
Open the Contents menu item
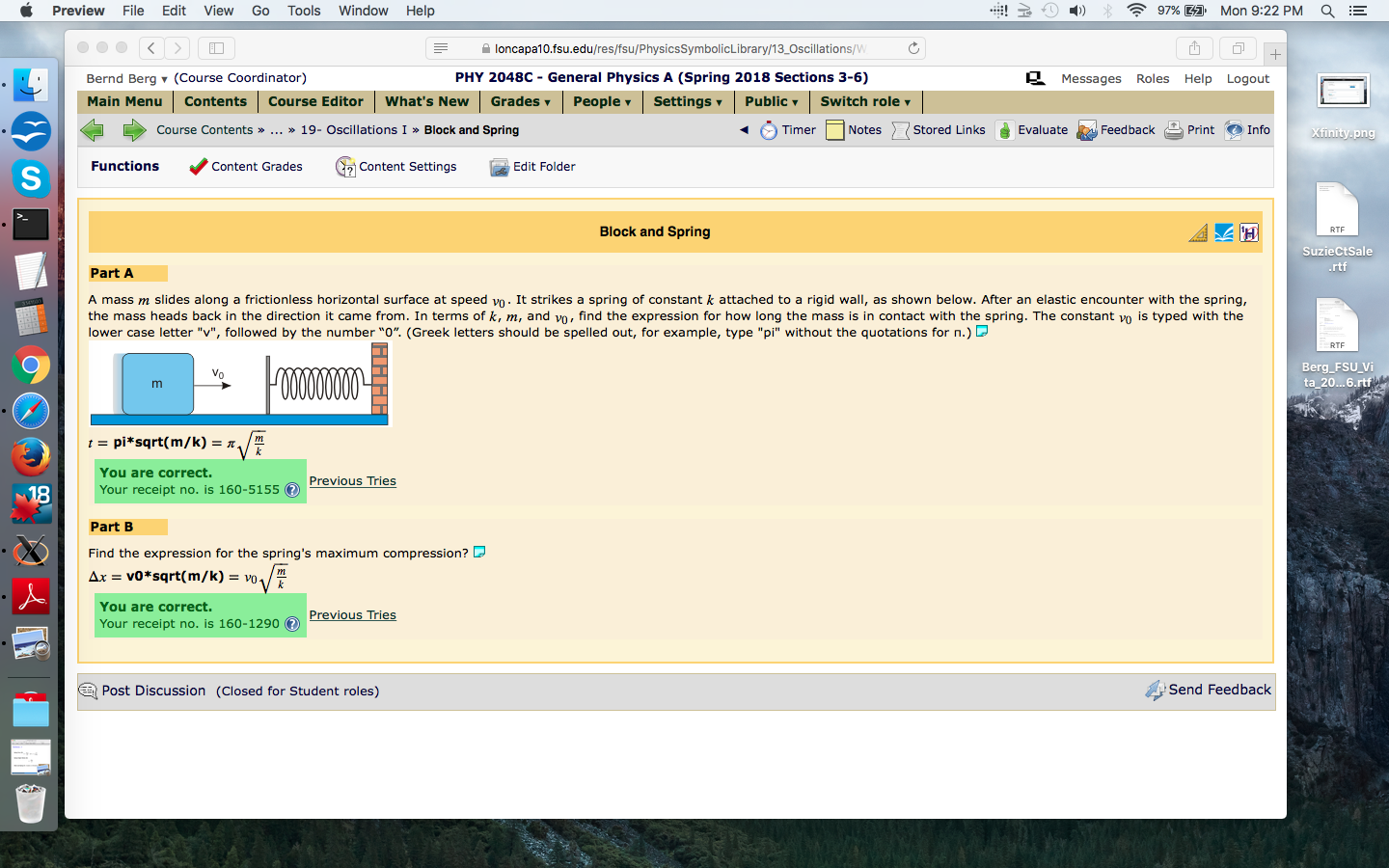tap(215, 101)
